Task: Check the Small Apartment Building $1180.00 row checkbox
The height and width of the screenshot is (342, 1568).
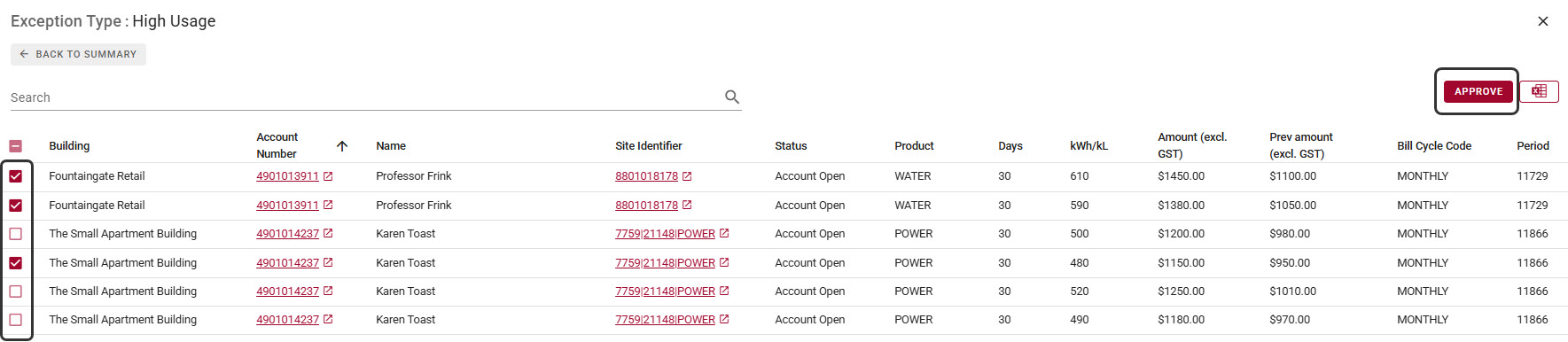Action: coord(16,320)
